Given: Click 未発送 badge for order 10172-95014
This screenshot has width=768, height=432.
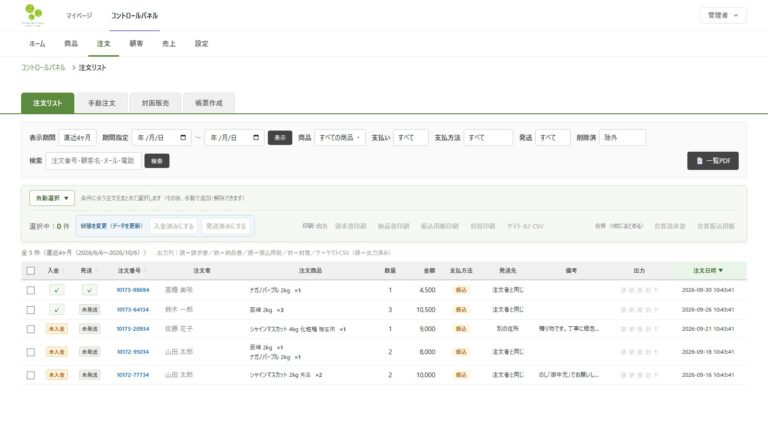Looking at the screenshot, I should click(90, 352).
